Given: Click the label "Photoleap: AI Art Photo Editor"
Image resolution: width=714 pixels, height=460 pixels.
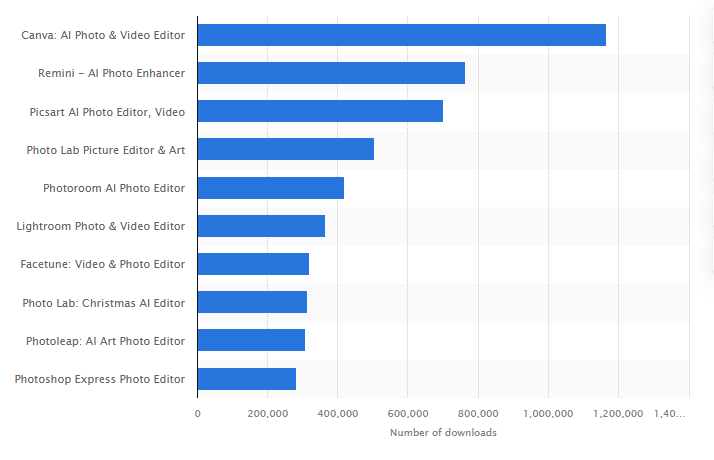Looking at the screenshot, I should [x=105, y=341].
